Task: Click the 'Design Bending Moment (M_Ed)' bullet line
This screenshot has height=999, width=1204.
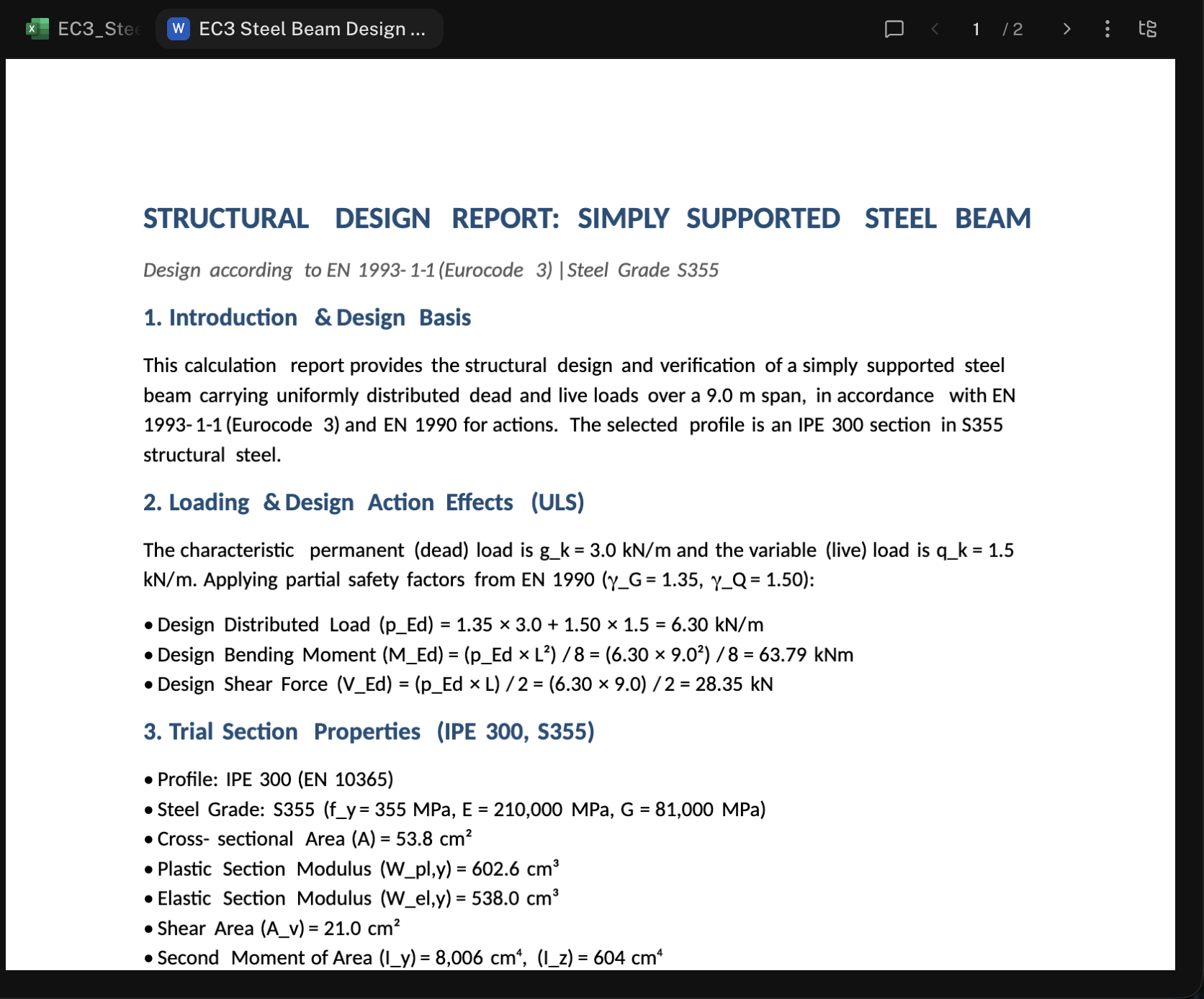Action: click(498, 654)
